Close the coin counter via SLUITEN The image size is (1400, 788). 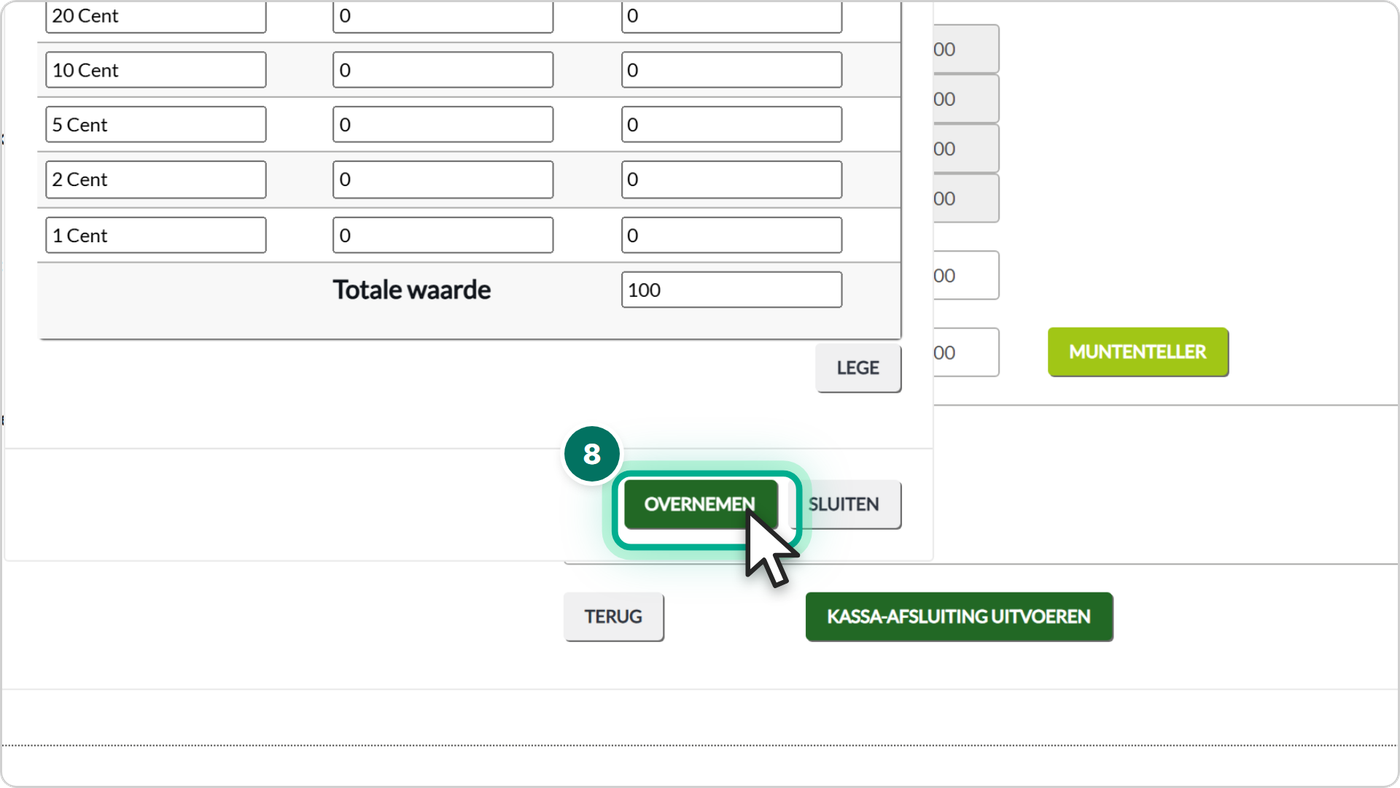845,504
